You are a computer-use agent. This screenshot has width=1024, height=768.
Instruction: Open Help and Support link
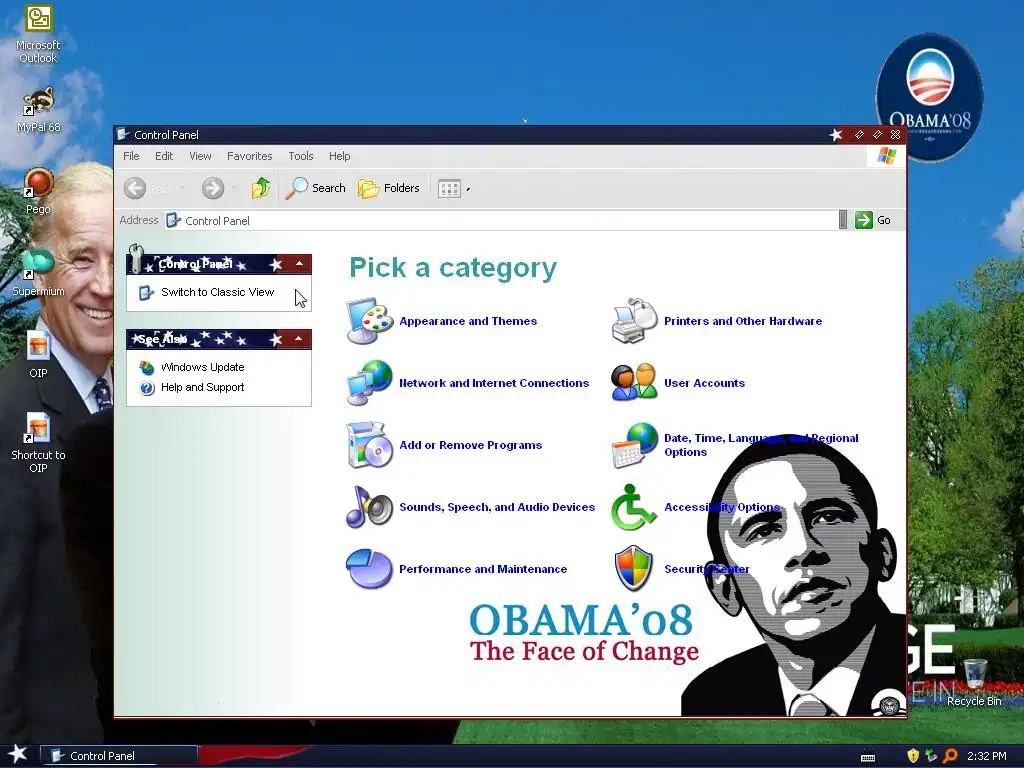tap(202, 387)
